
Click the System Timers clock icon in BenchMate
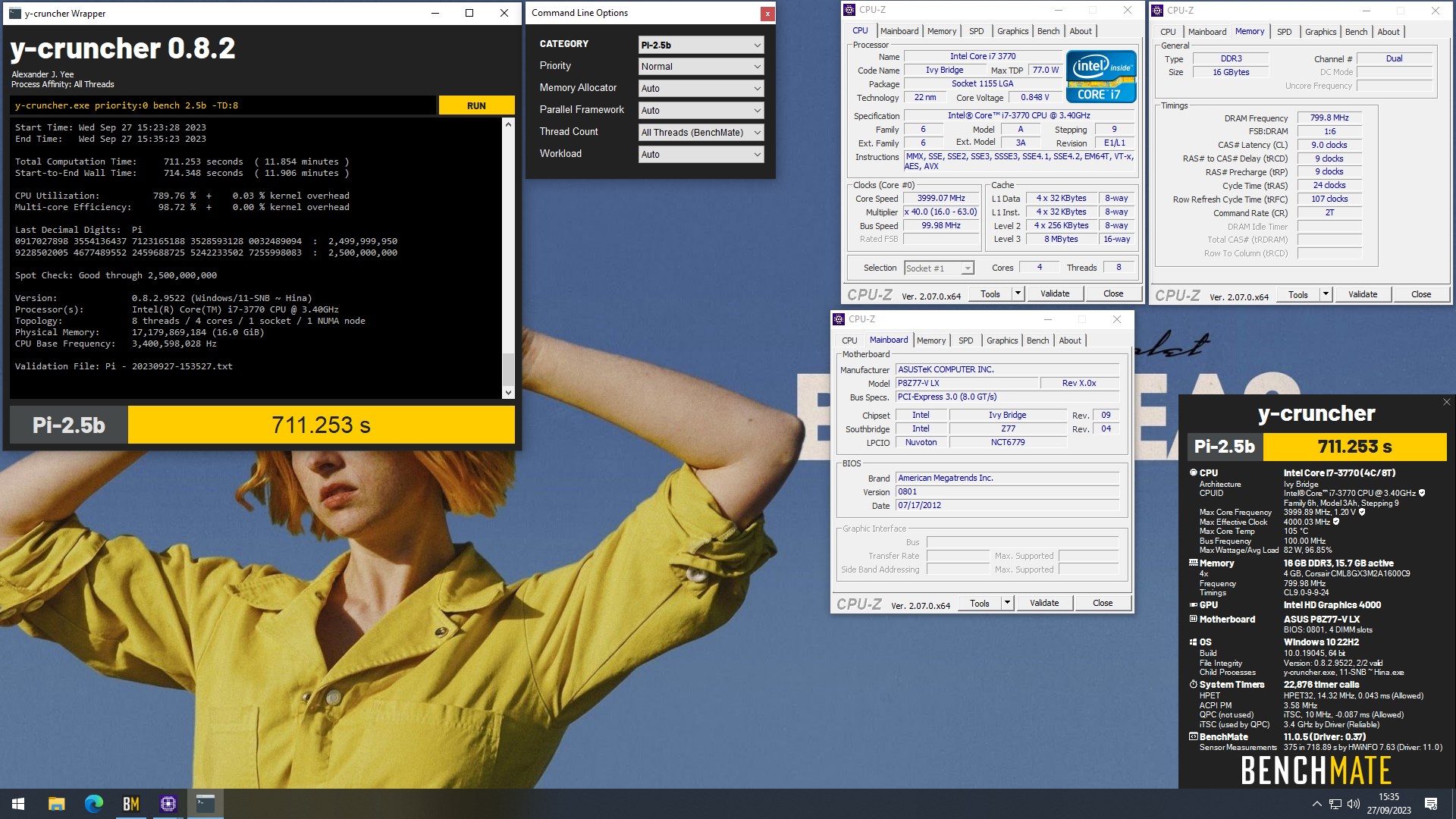click(1194, 684)
